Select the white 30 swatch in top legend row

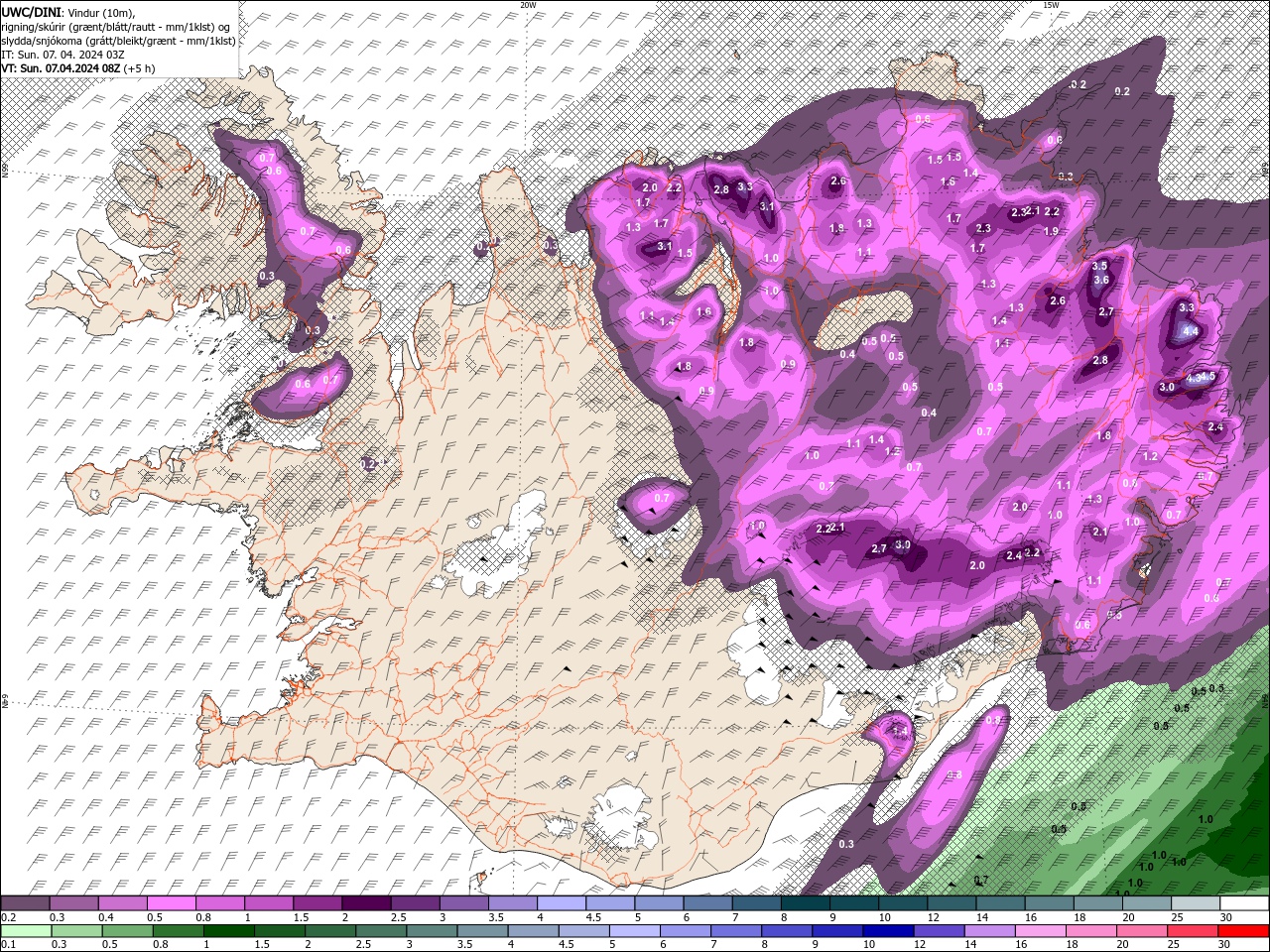click(x=1244, y=903)
